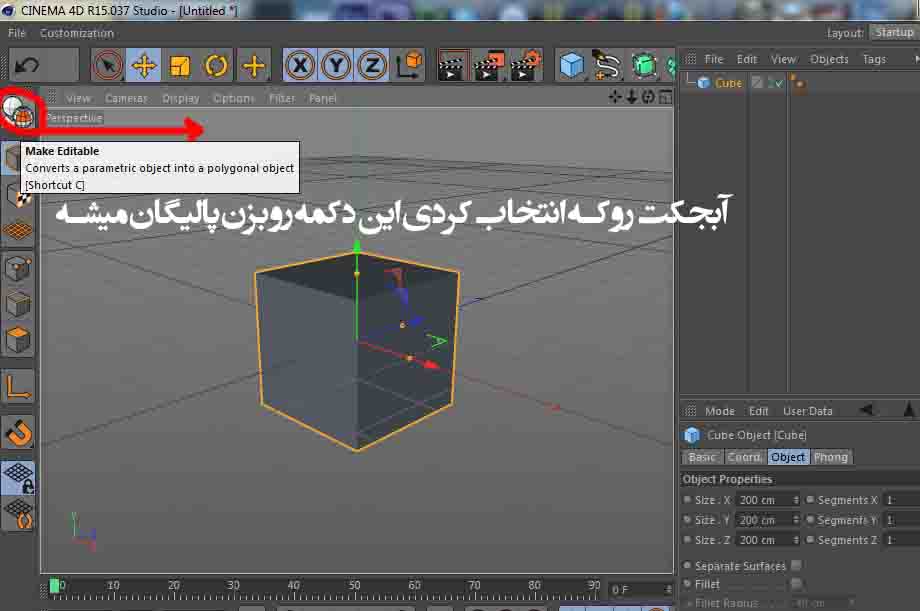This screenshot has width=920, height=611.
Task: Open Edit Render Settings icon
Action: (525, 65)
